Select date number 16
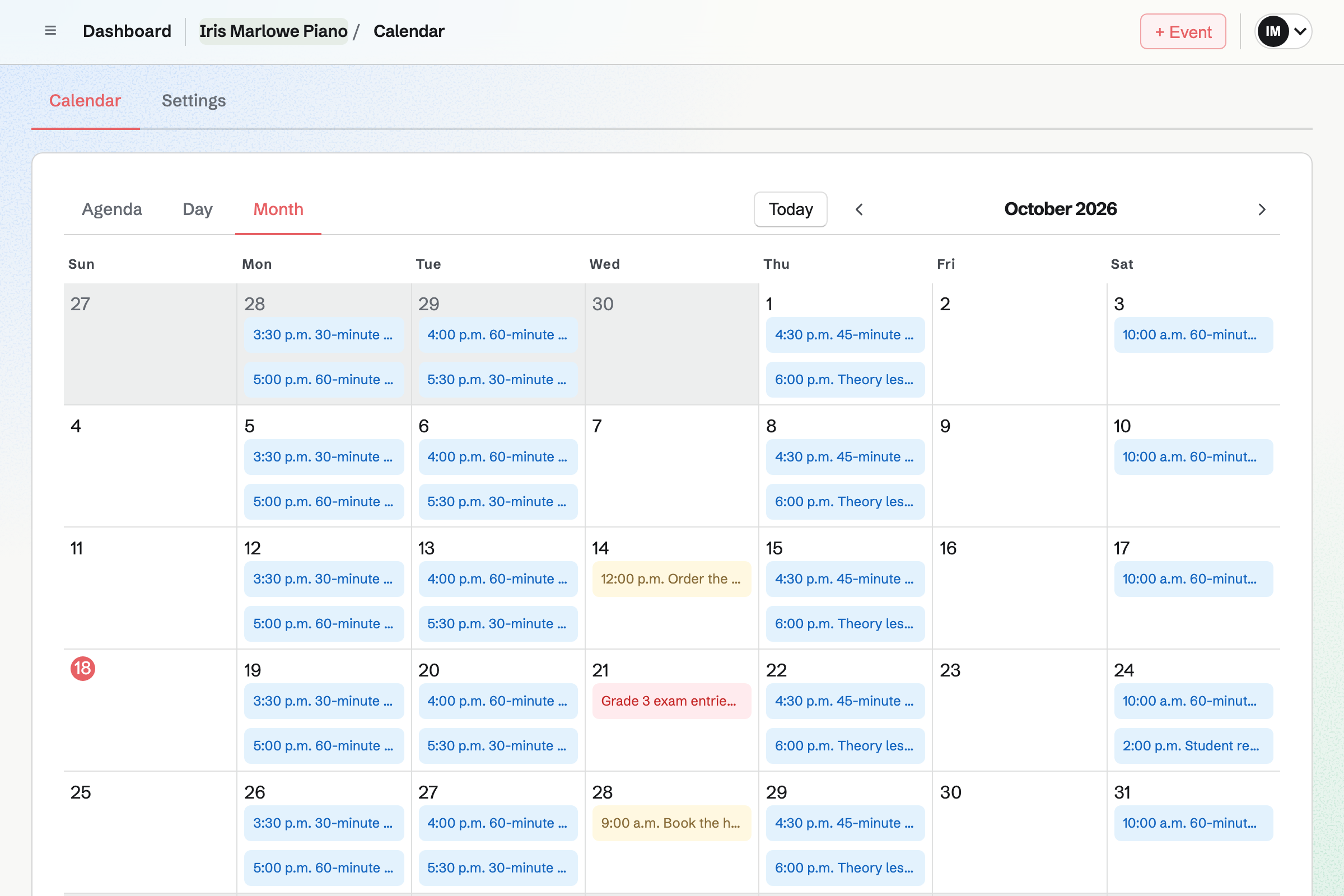 tap(948, 548)
